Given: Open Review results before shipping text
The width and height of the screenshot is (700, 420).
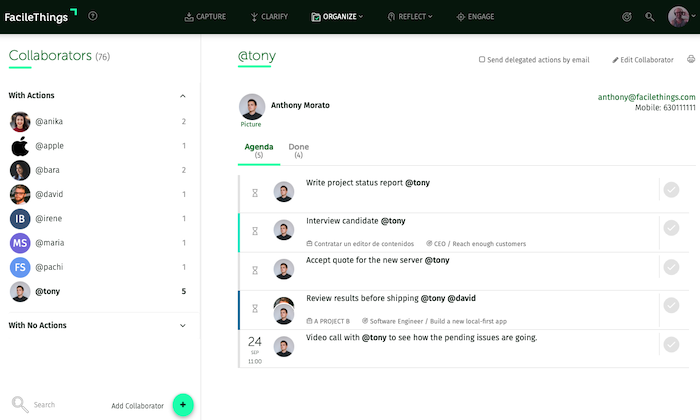Looking at the screenshot, I should pos(391,298).
